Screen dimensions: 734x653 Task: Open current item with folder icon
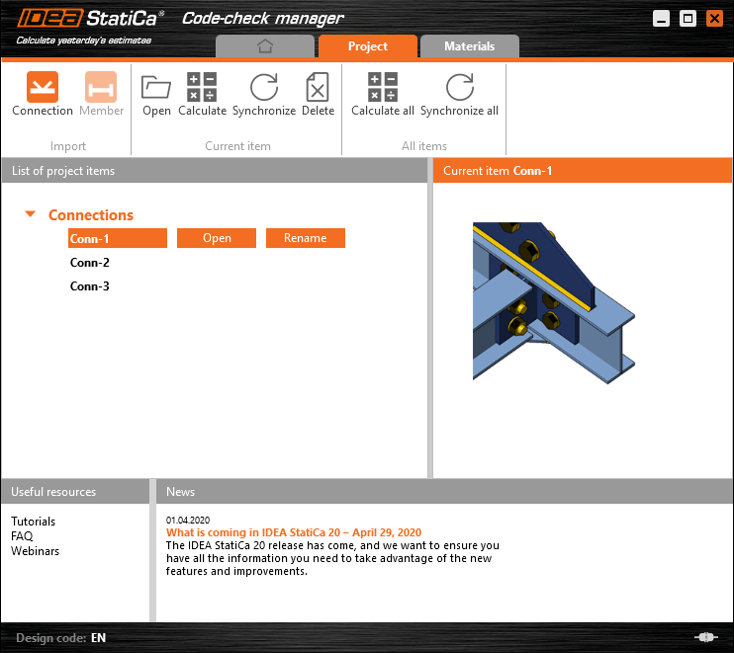pos(156,94)
